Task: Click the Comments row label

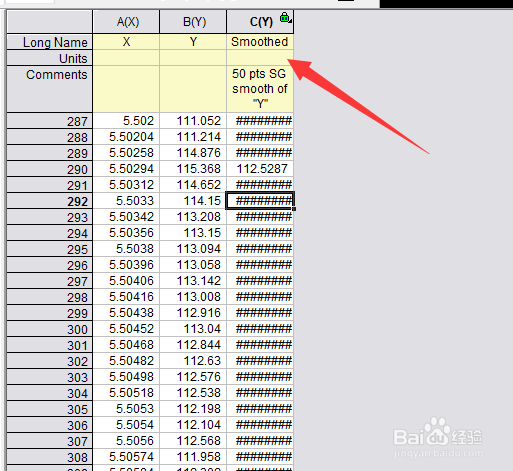Action: point(50,89)
